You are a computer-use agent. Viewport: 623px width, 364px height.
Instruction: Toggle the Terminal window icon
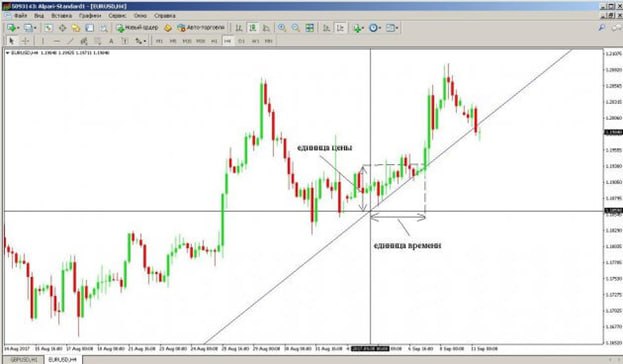pyautogui.click(x=90, y=28)
